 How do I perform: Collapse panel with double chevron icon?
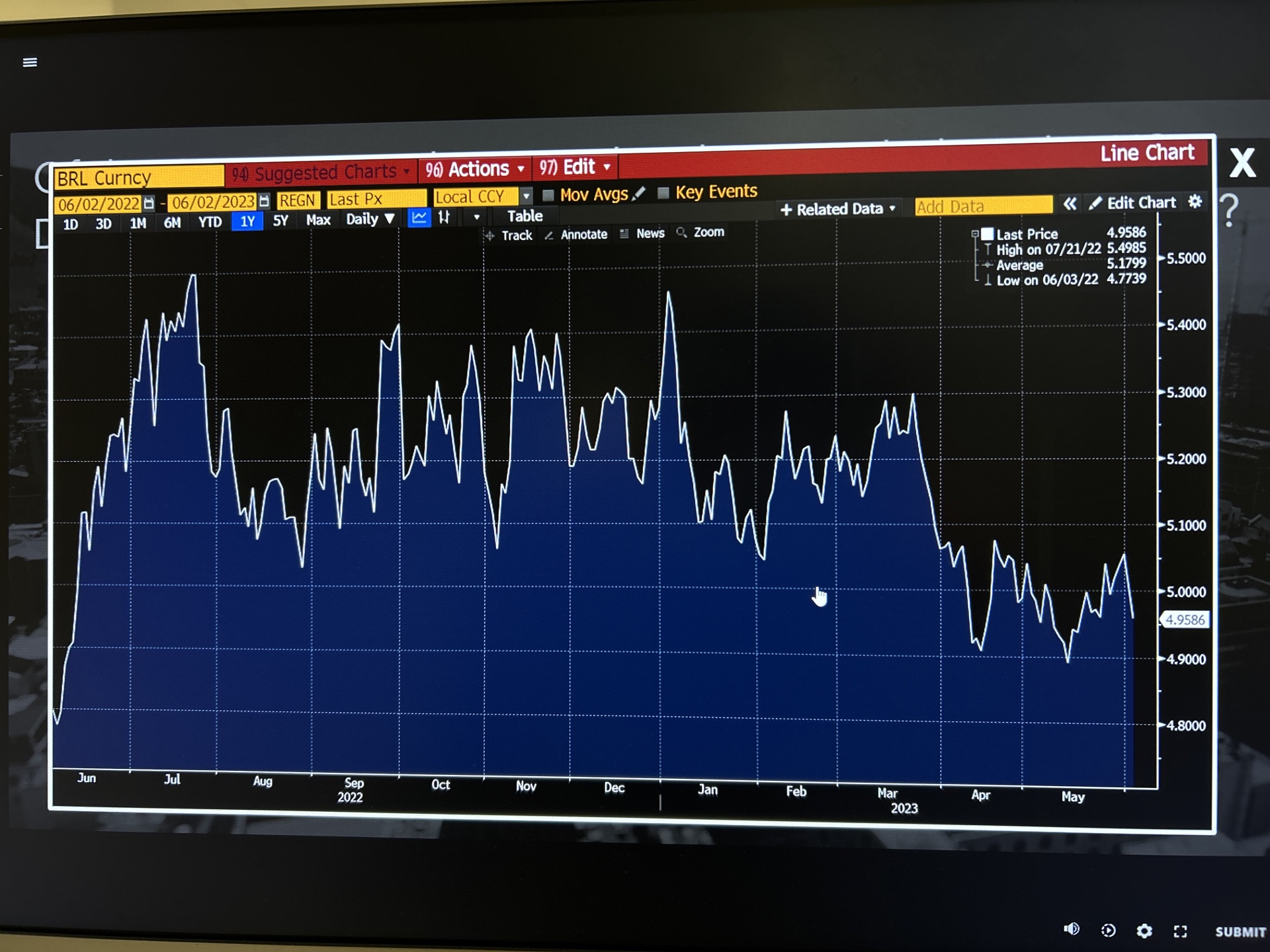pyautogui.click(x=1070, y=204)
